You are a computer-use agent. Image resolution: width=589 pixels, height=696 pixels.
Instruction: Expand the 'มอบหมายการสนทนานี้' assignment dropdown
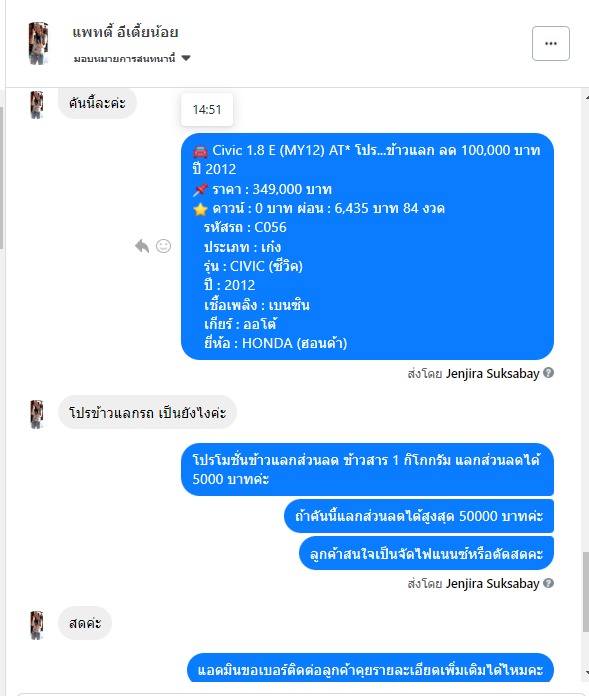[x=132, y=58]
